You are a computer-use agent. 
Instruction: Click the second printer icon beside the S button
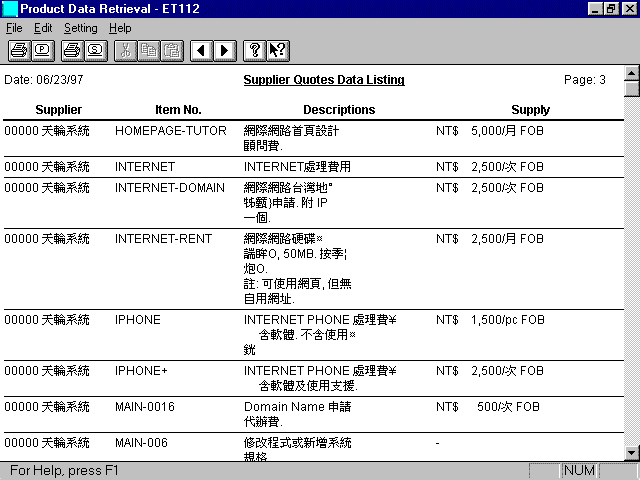click(x=72, y=51)
